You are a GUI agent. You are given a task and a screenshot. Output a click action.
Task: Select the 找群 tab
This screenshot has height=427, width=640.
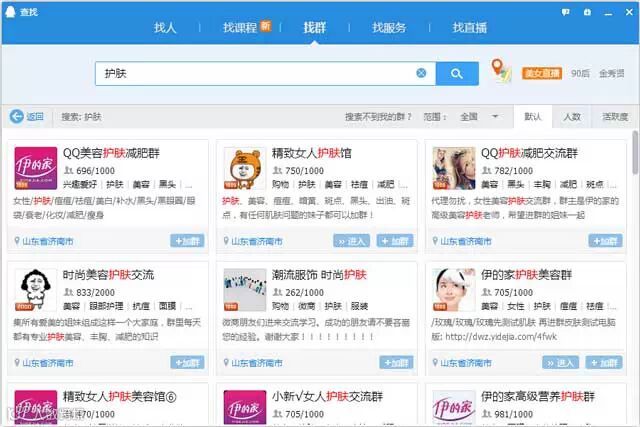[314, 27]
